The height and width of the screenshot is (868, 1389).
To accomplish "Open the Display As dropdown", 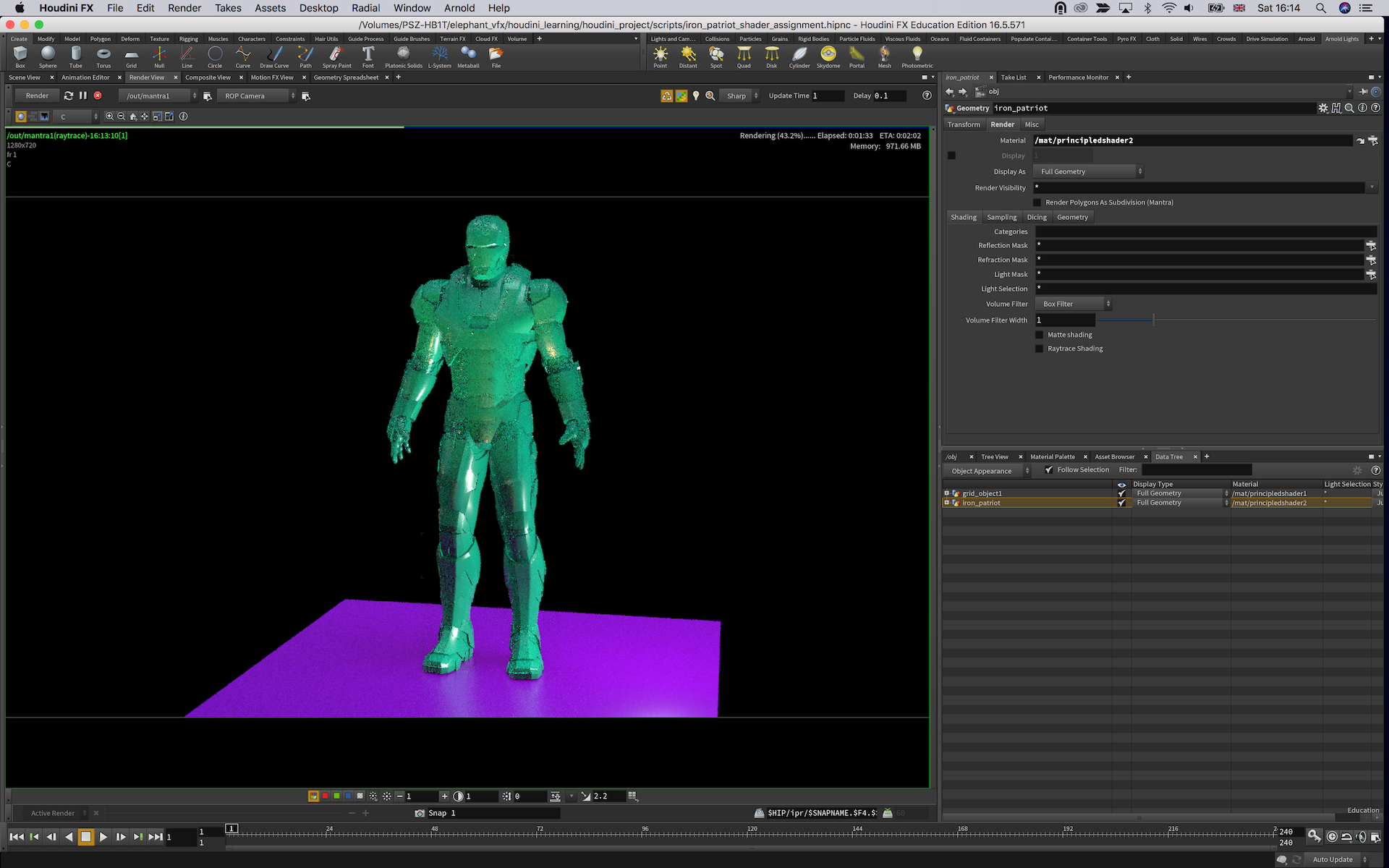I will pyautogui.click(x=1087, y=171).
